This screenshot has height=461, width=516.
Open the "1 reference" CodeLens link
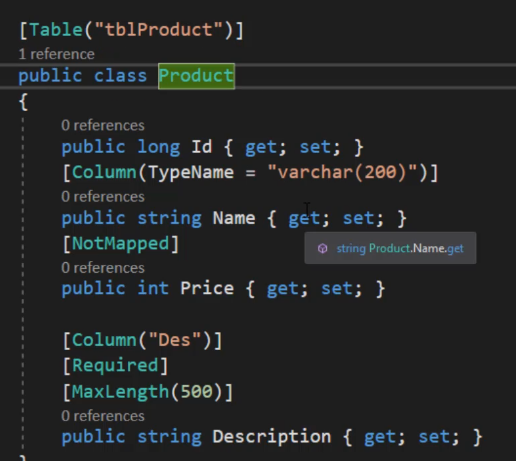[x=57, y=54]
